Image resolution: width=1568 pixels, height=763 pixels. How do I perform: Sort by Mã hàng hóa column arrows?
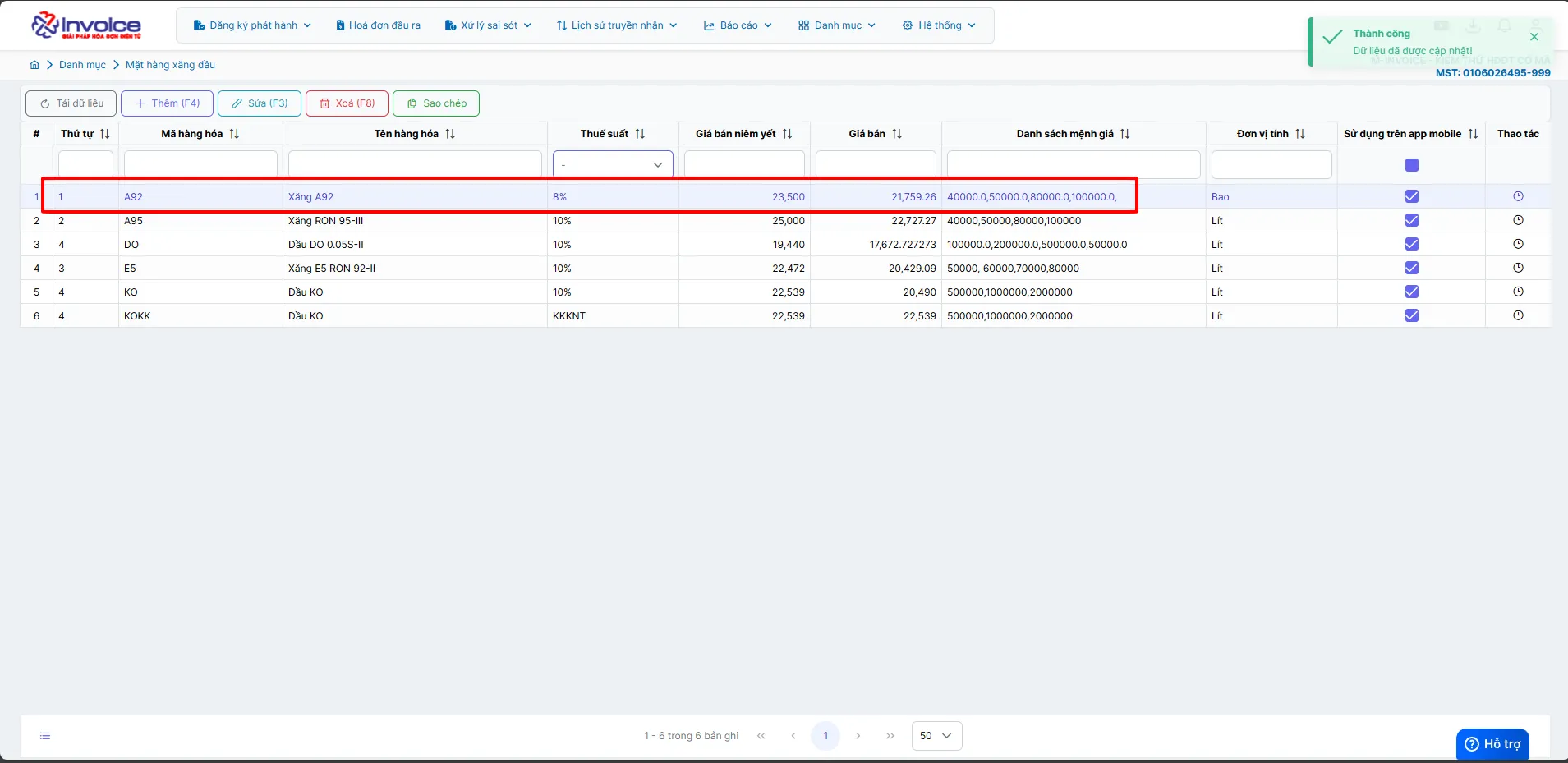(234, 134)
